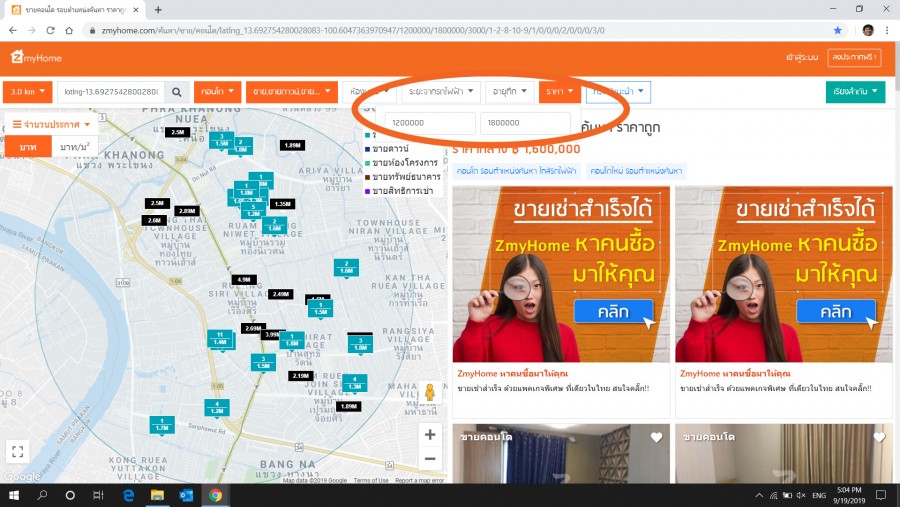900x507 pixels.
Task: Open the คอนโด property type dropdown
Action: coord(217,92)
